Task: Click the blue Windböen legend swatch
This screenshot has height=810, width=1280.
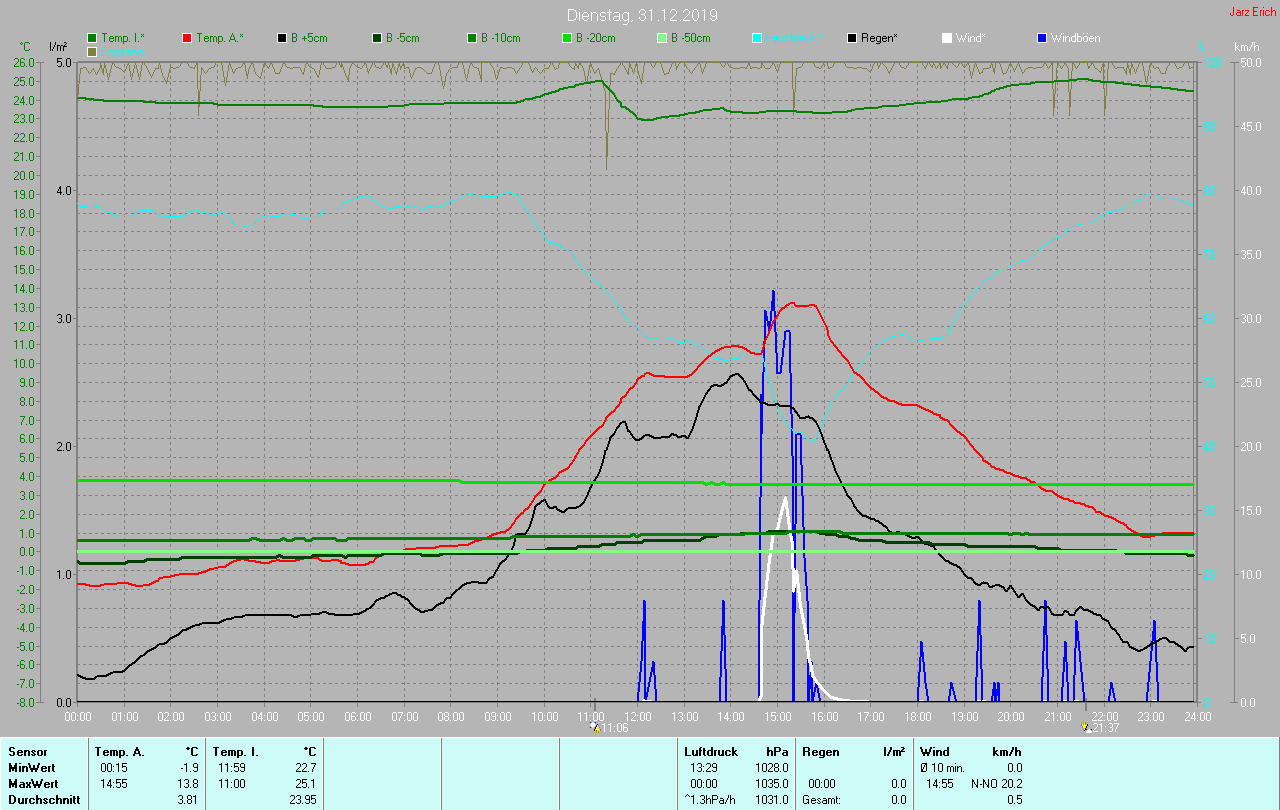Action: [1042, 38]
